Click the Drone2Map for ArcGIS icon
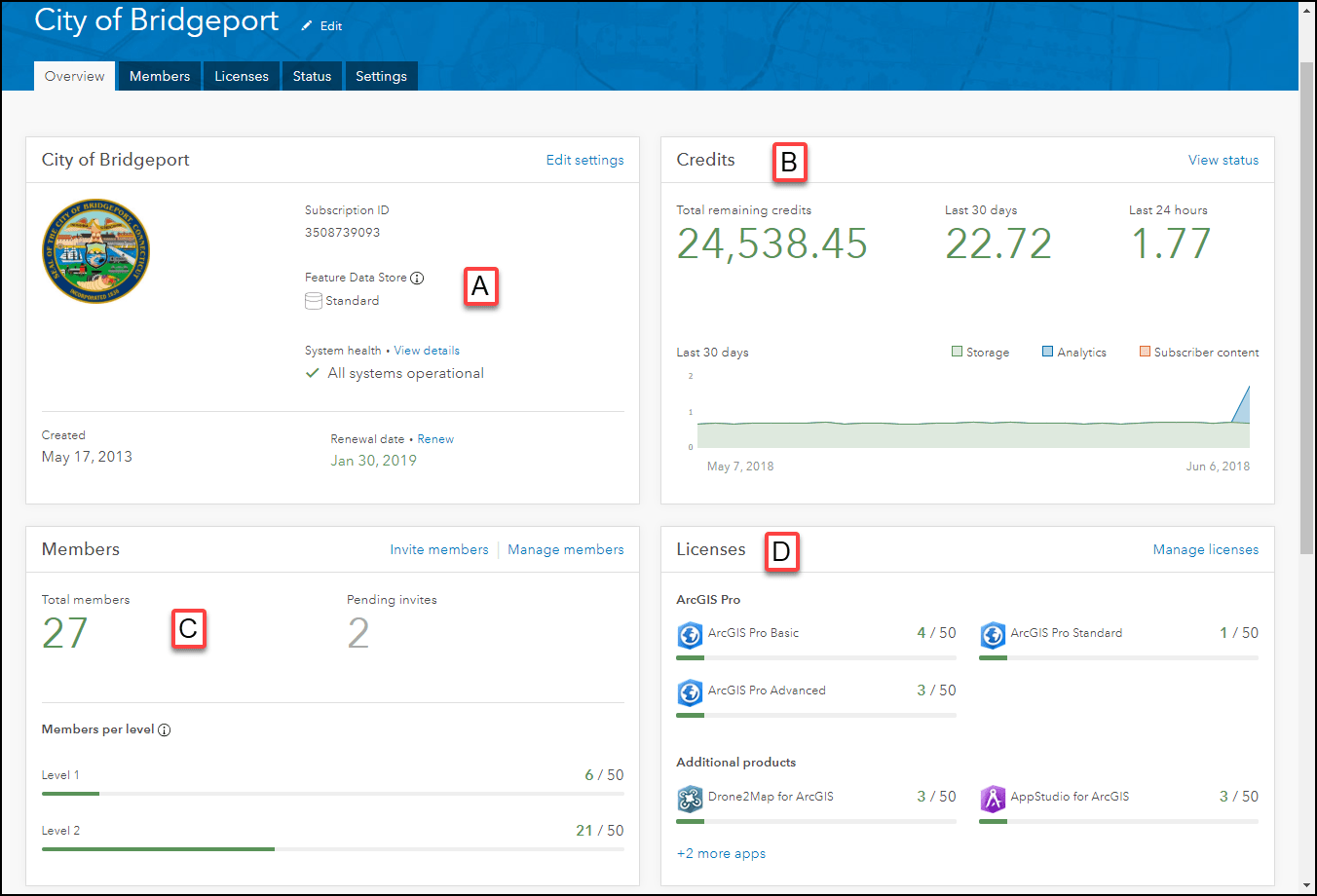 click(x=690, y=799)
